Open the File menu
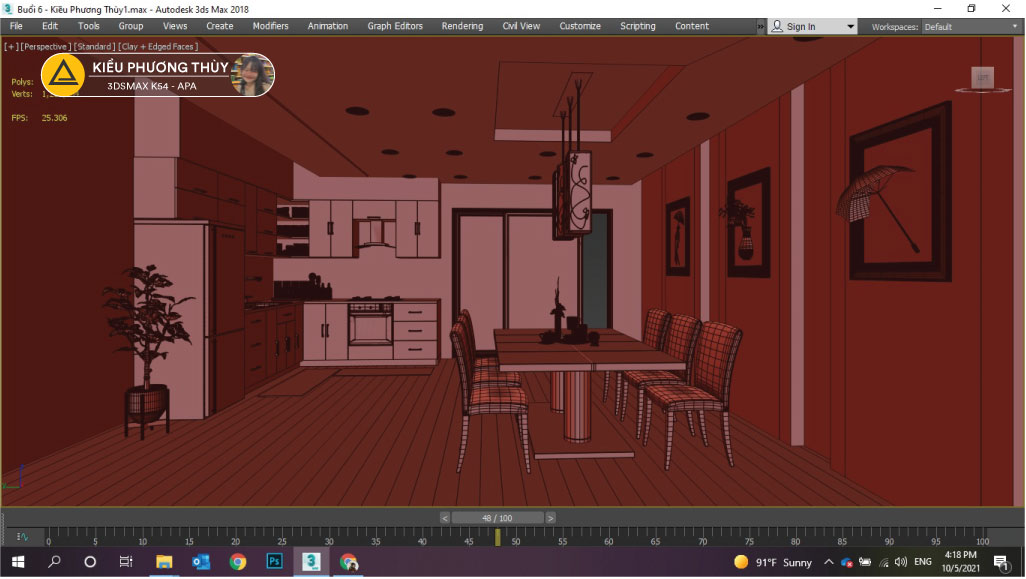The height and width of the screenshot is (579, 1026). [x=16, y=26]
